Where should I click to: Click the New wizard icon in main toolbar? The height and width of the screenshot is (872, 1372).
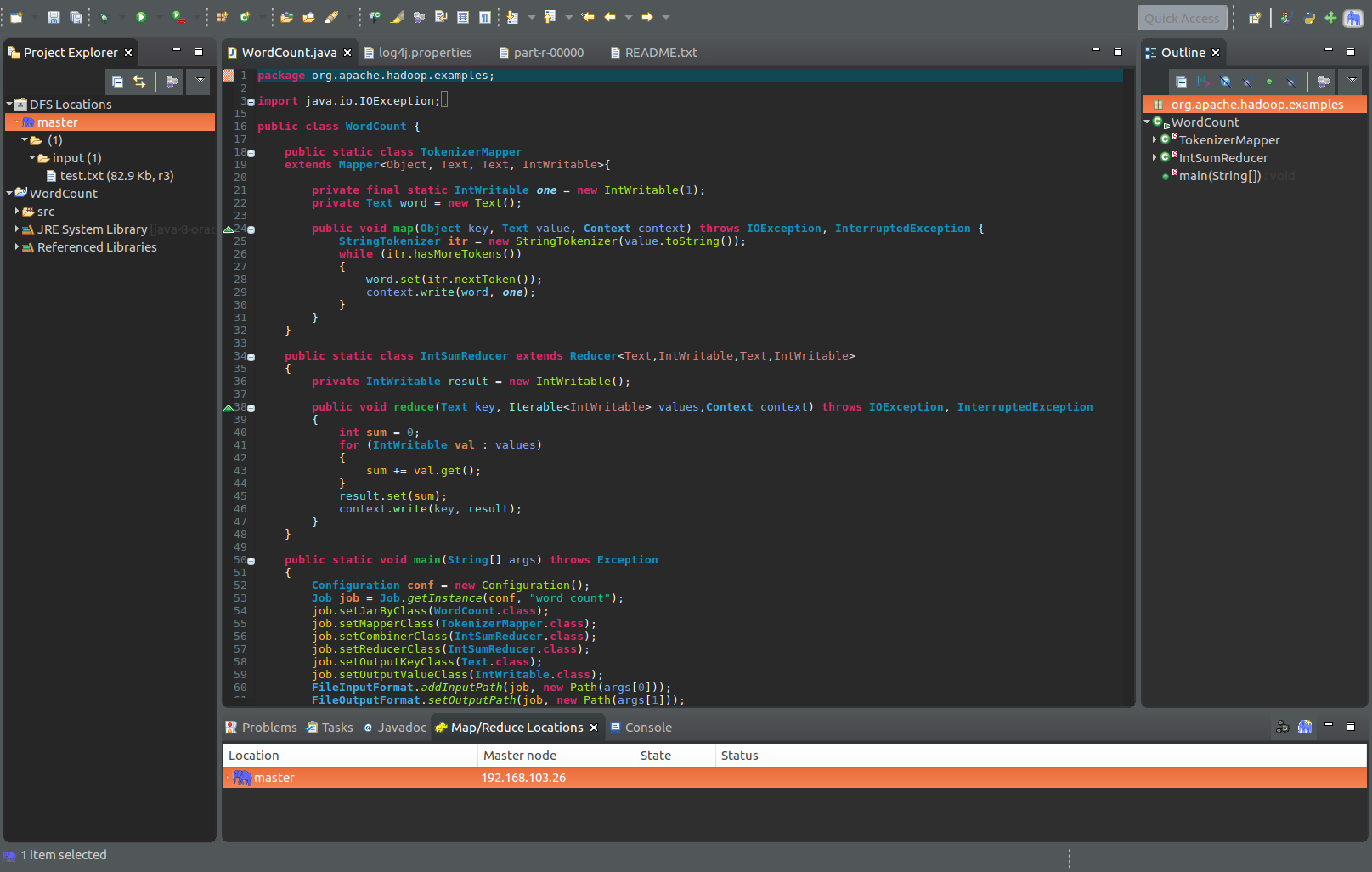(16, 17)
